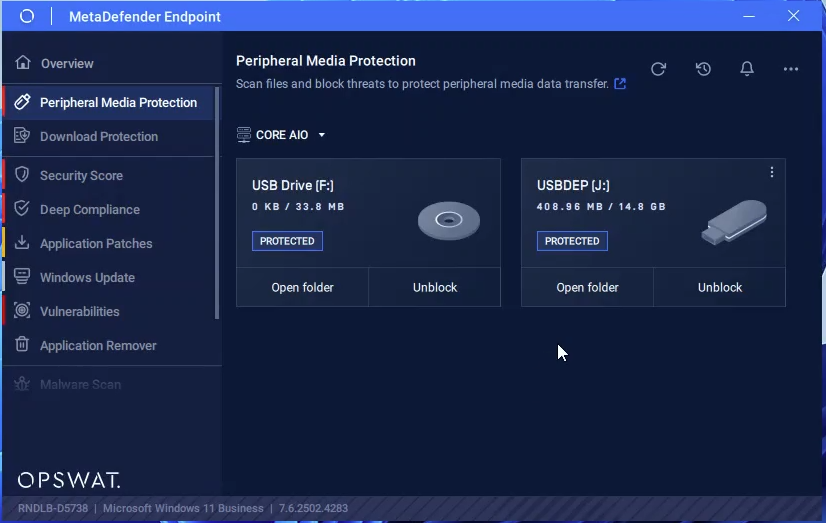Click RNDLB-D5738 hostname in status bar
Viewport: 826px width, 523px height.
coord(53,508)
